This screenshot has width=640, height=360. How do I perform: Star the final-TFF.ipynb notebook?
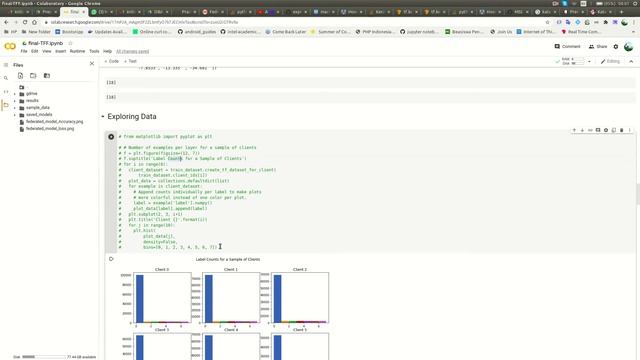point(70,43)
